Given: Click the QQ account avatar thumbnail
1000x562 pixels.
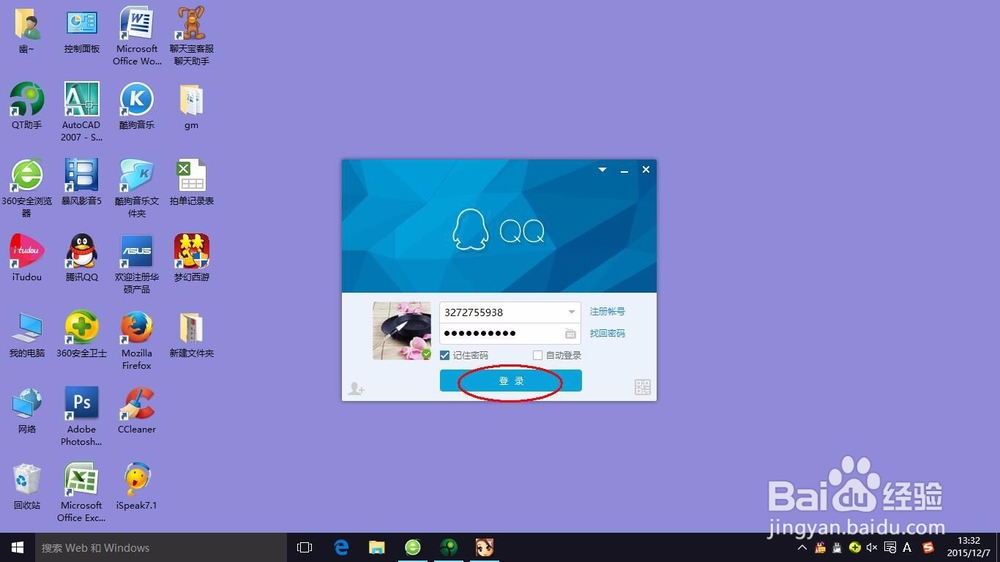Looking at the screenshot, I should coord(401,330).
